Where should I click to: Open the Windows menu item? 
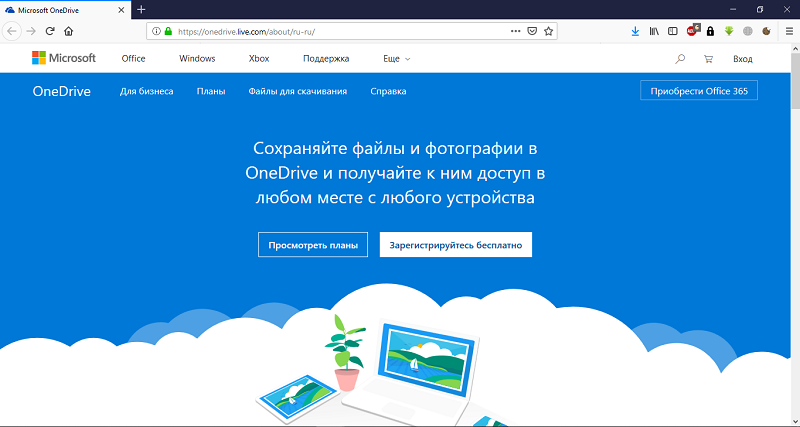point(197,59)
